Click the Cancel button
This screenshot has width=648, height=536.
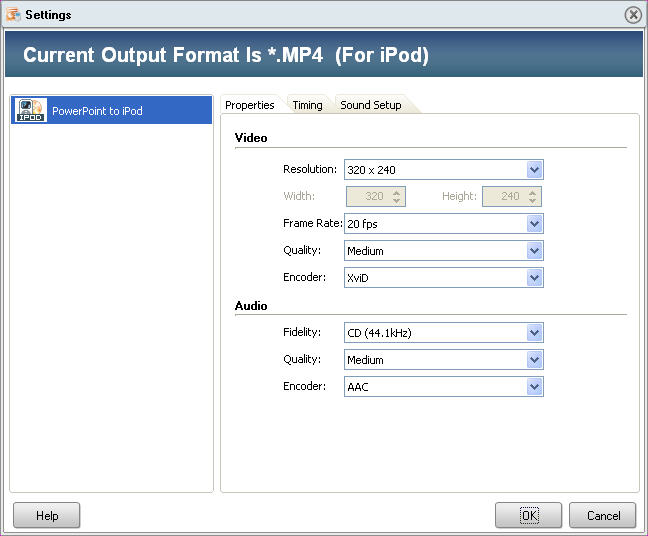tap(603, 515)
